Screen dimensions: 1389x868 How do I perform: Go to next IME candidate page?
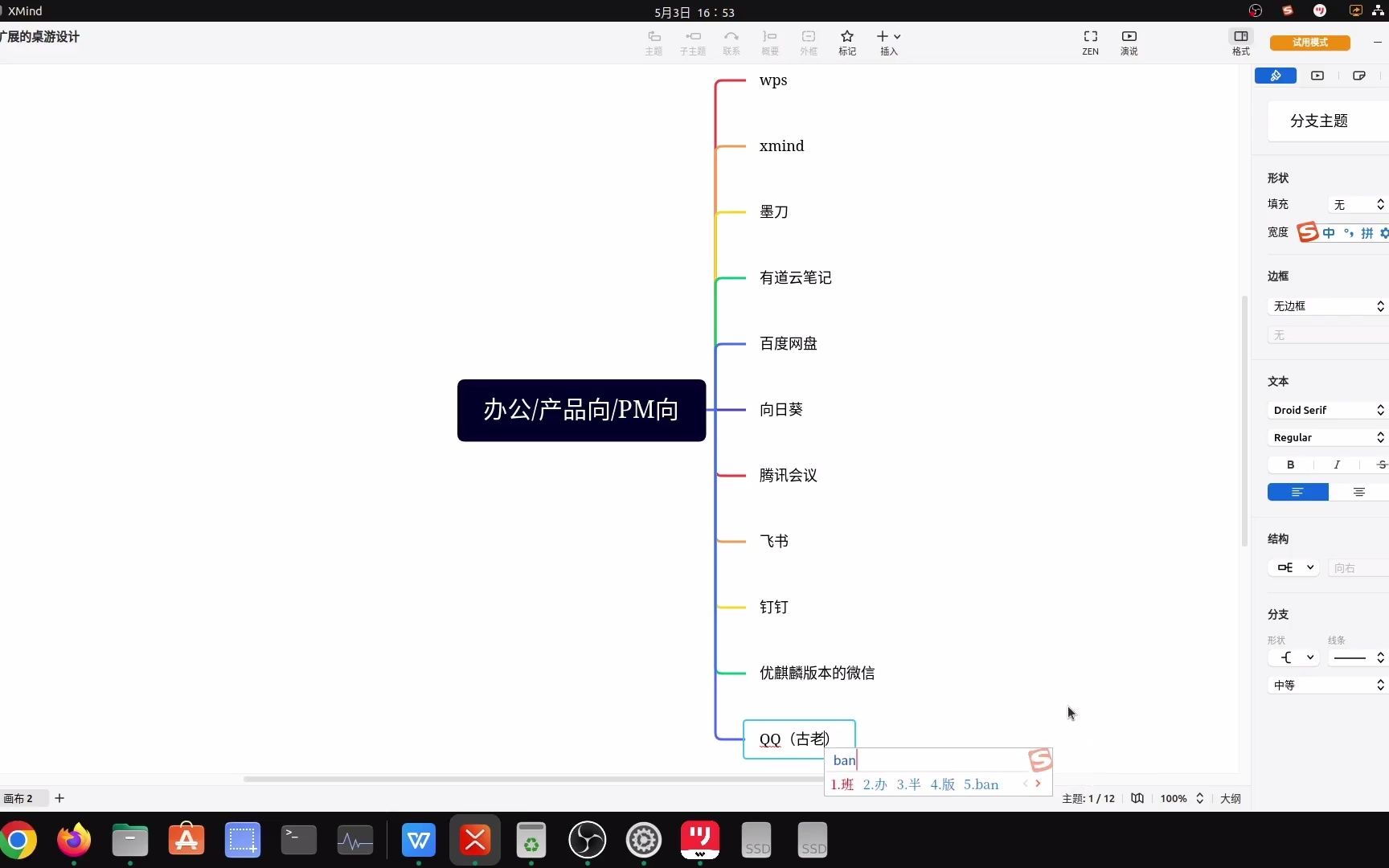1038,784
